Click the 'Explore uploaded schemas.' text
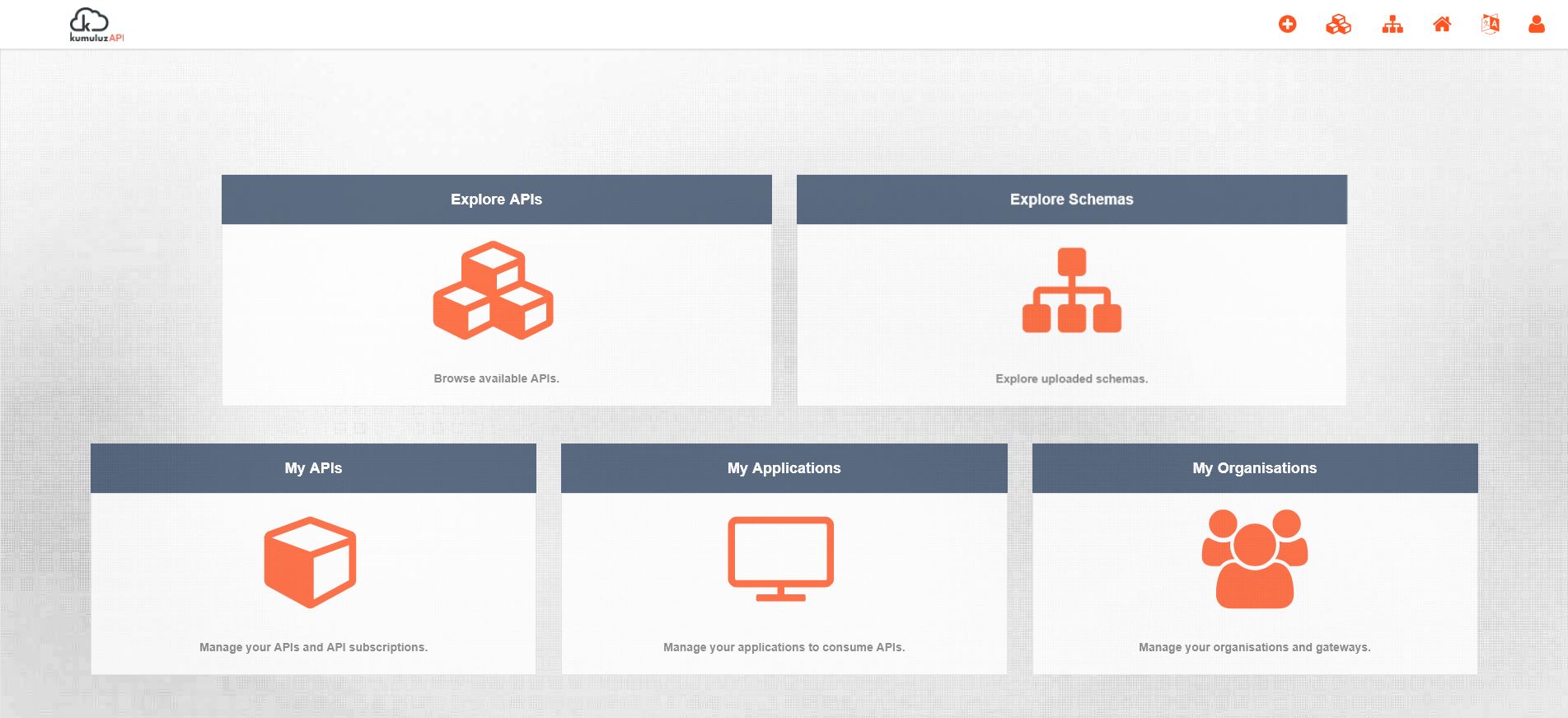This screenshot has width=1568, height=718. point(1071,379)
